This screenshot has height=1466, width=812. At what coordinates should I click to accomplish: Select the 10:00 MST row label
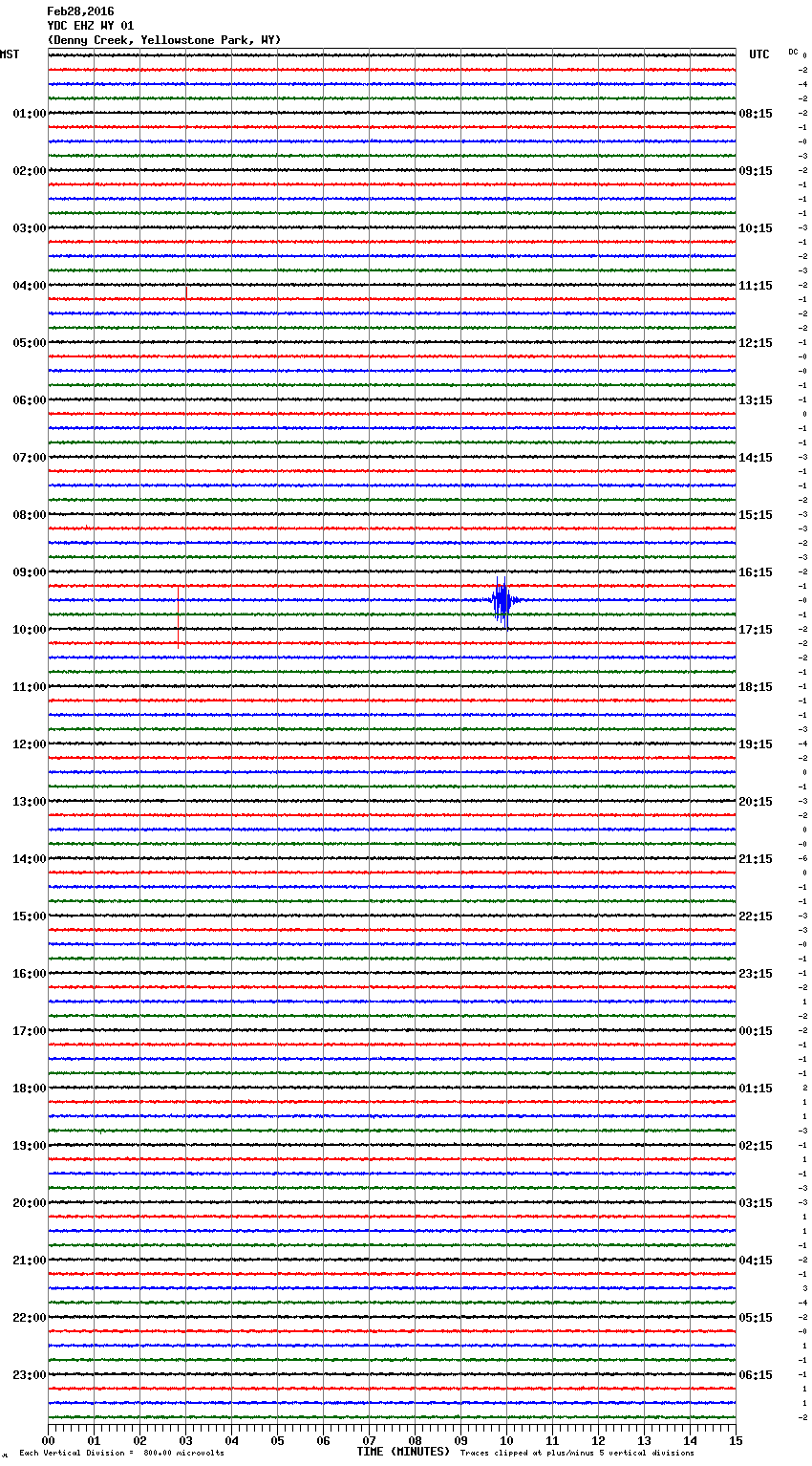[x=29, y=630]
